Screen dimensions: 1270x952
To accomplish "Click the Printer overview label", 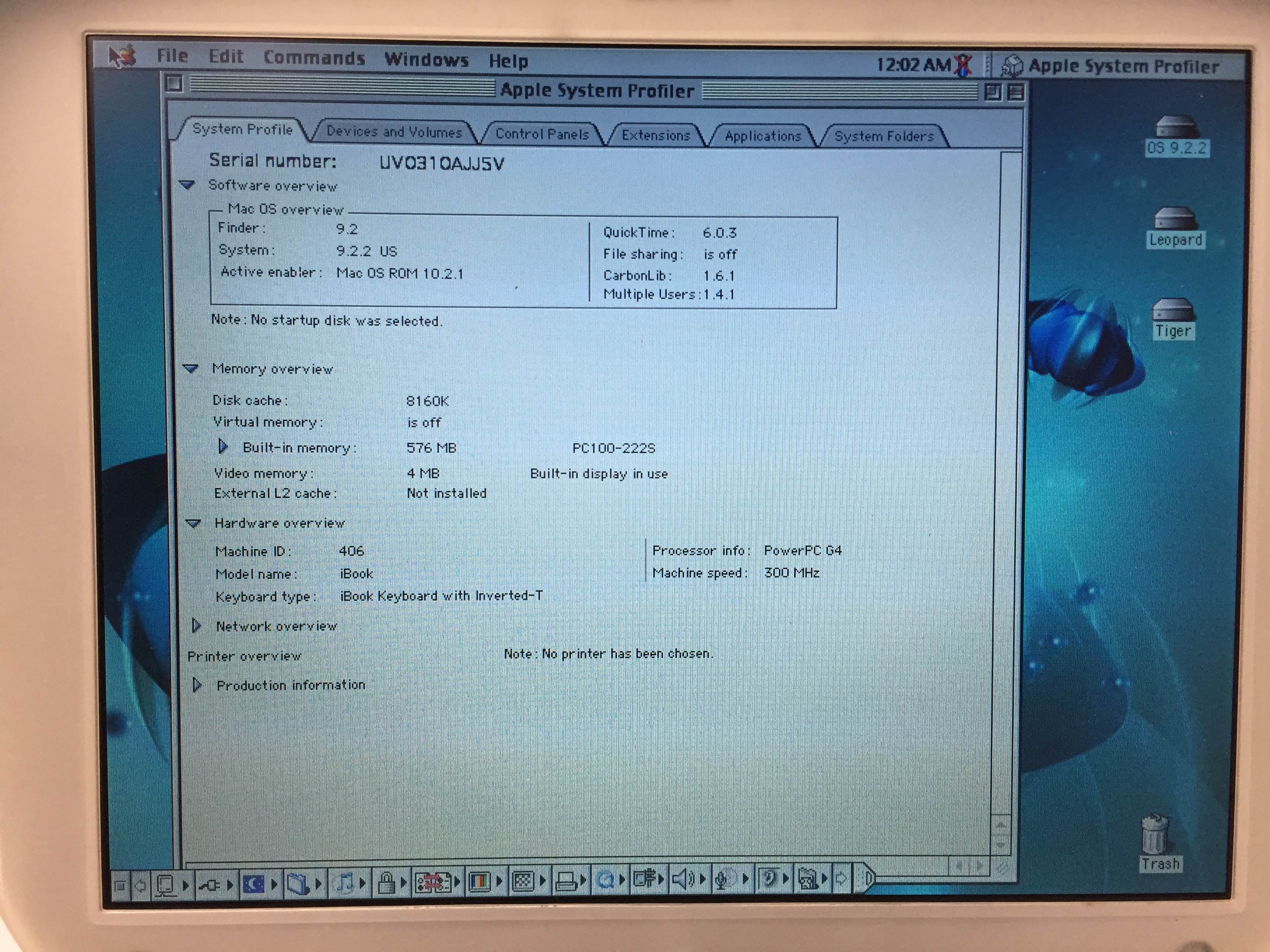I will pyautogui.click(x=244, y=656).
